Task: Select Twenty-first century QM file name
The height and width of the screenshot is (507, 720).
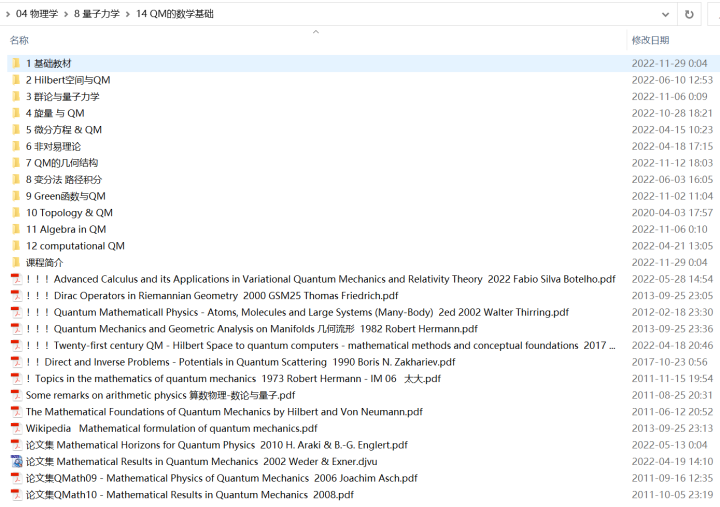Action: 321,345
